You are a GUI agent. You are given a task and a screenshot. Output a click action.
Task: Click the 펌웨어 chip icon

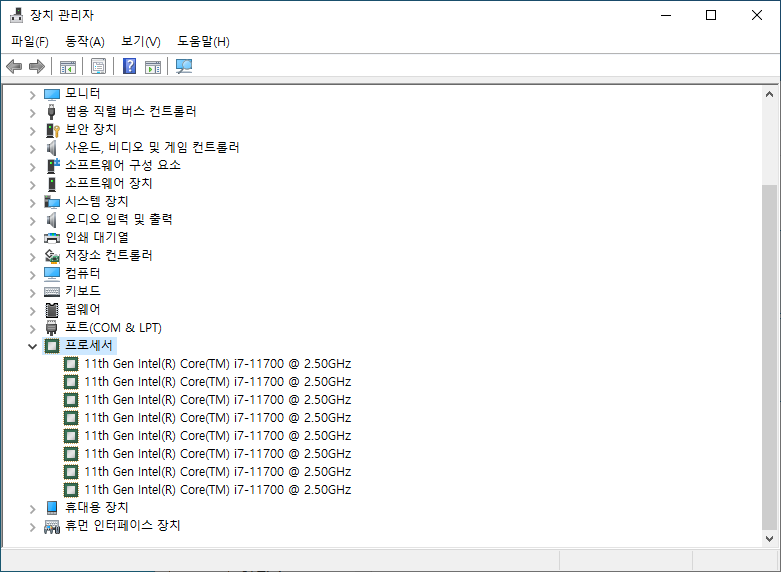pos(52,310)
